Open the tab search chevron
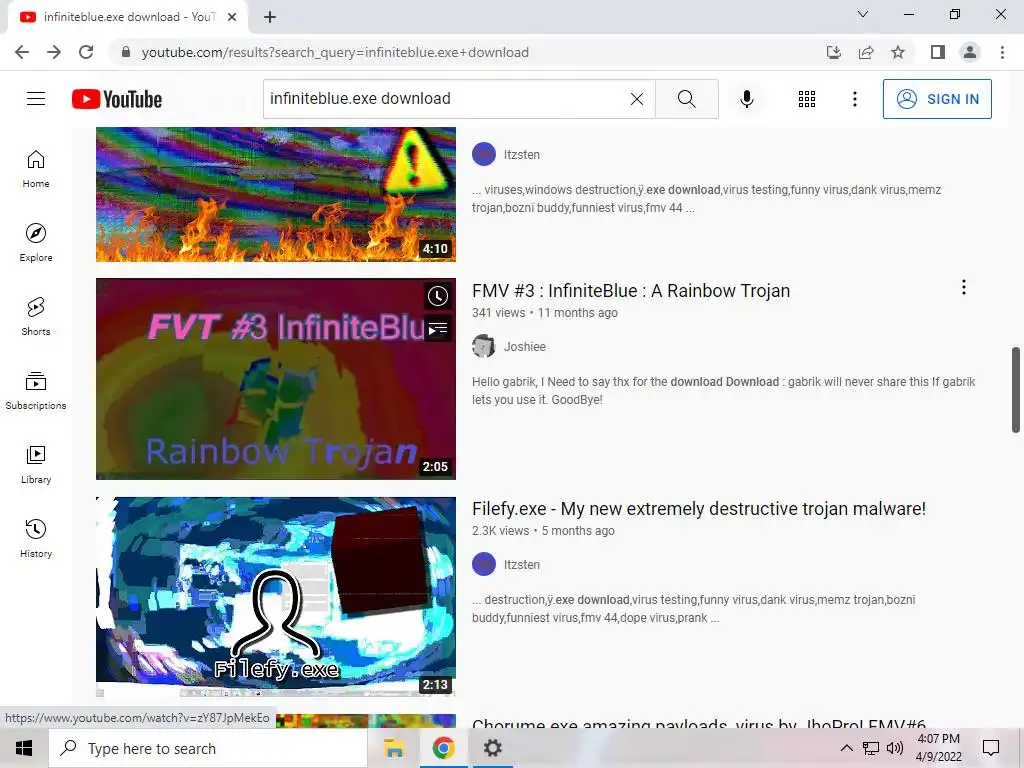The image size is (1024, 768). tap(863, 14)
